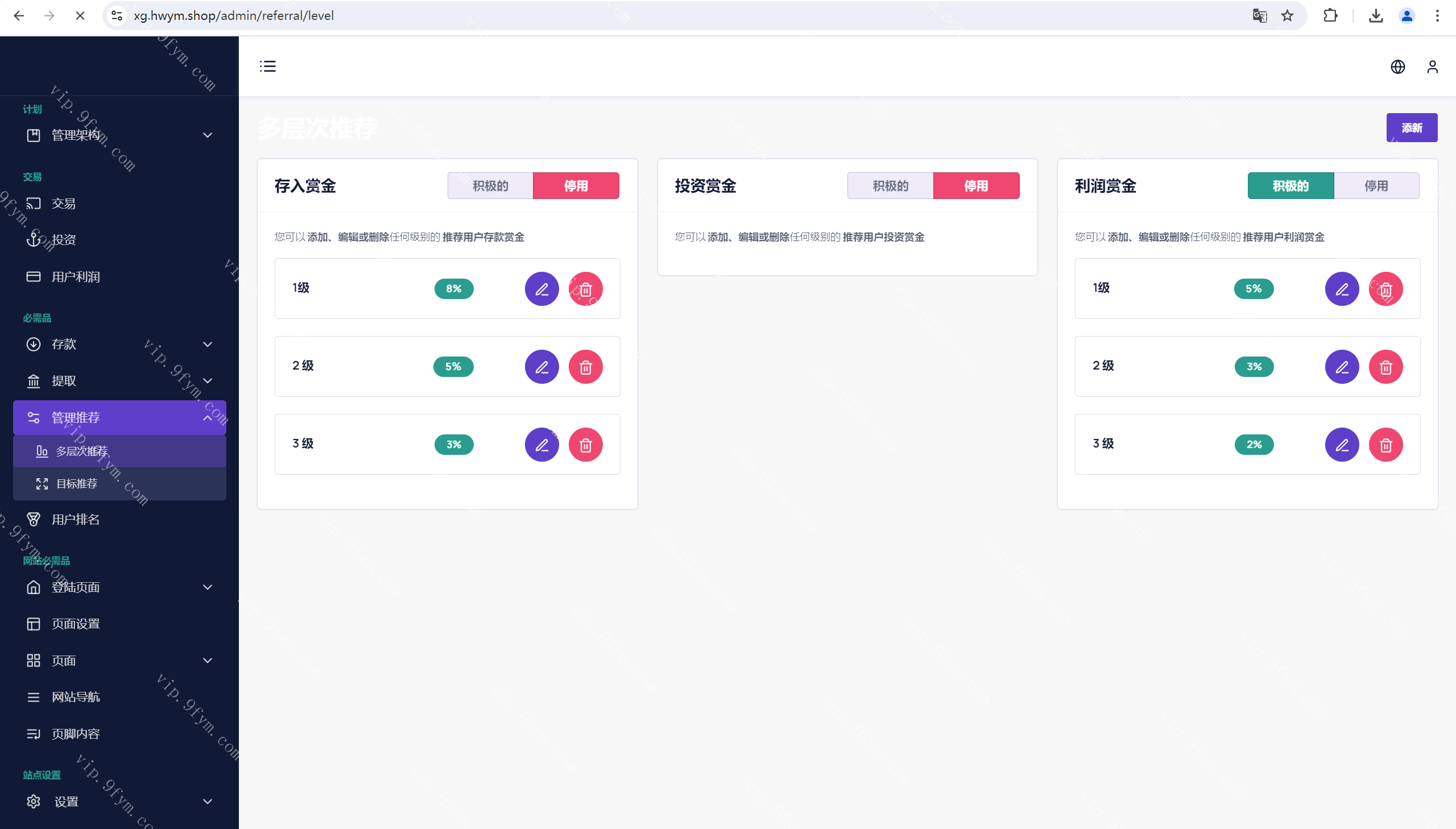This screenshot has width=1456, height=829.
Task: Go to 用户排名 in sidebar
Action: coord(76,519)
